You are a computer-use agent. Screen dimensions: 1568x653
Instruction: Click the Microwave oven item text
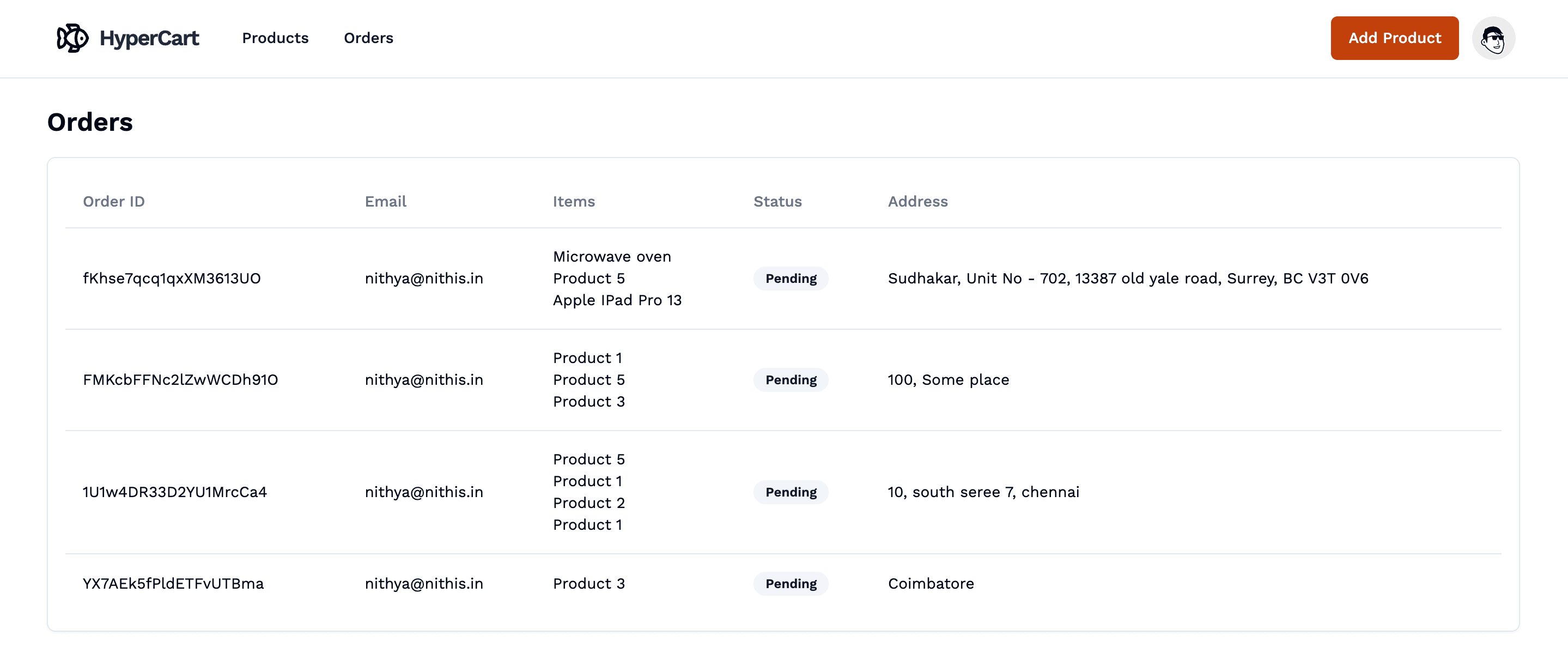click(612, 256)
